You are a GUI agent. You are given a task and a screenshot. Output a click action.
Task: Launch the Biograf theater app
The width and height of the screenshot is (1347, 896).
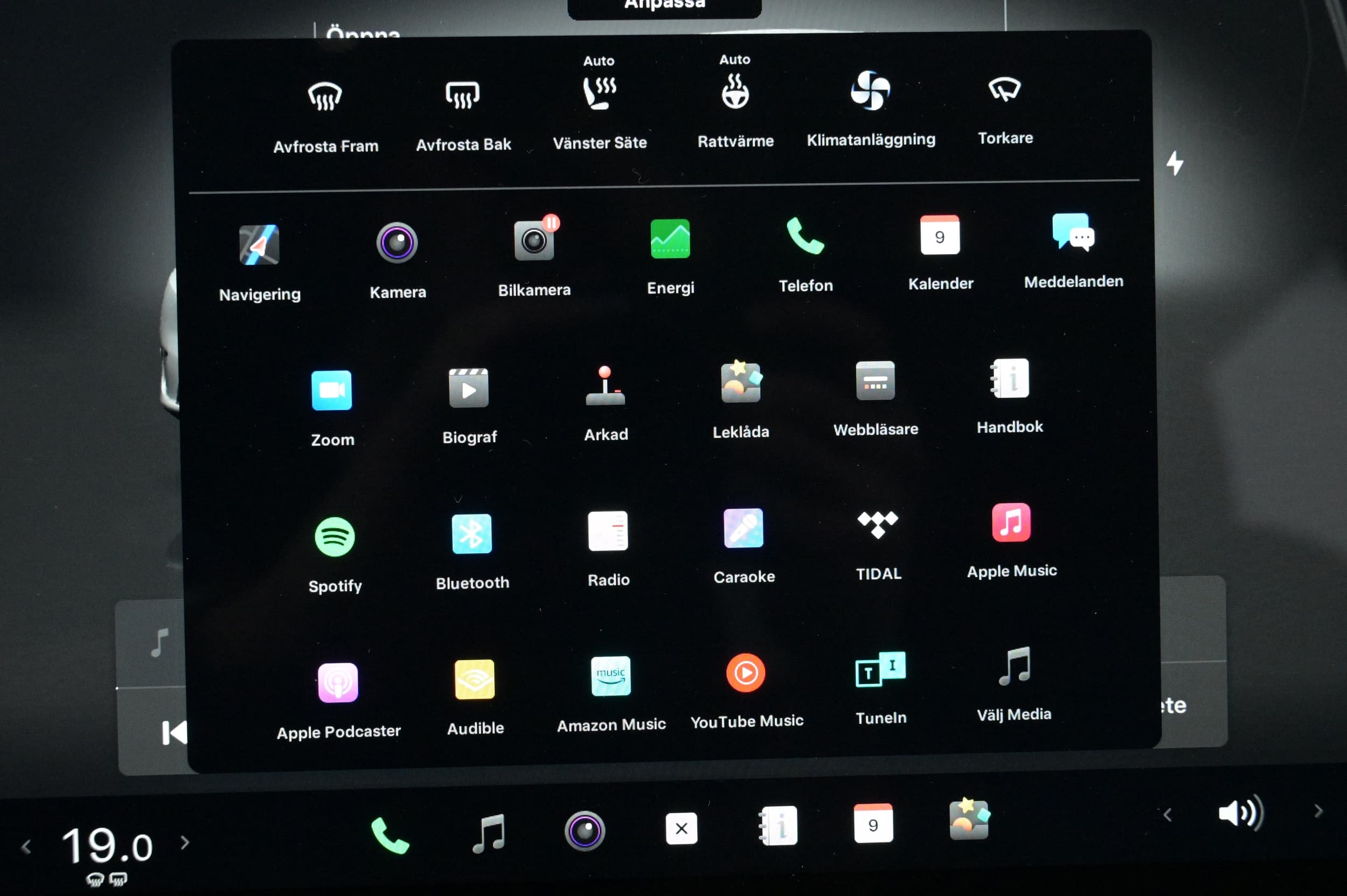pyautogui.click(x=469, y=388)
